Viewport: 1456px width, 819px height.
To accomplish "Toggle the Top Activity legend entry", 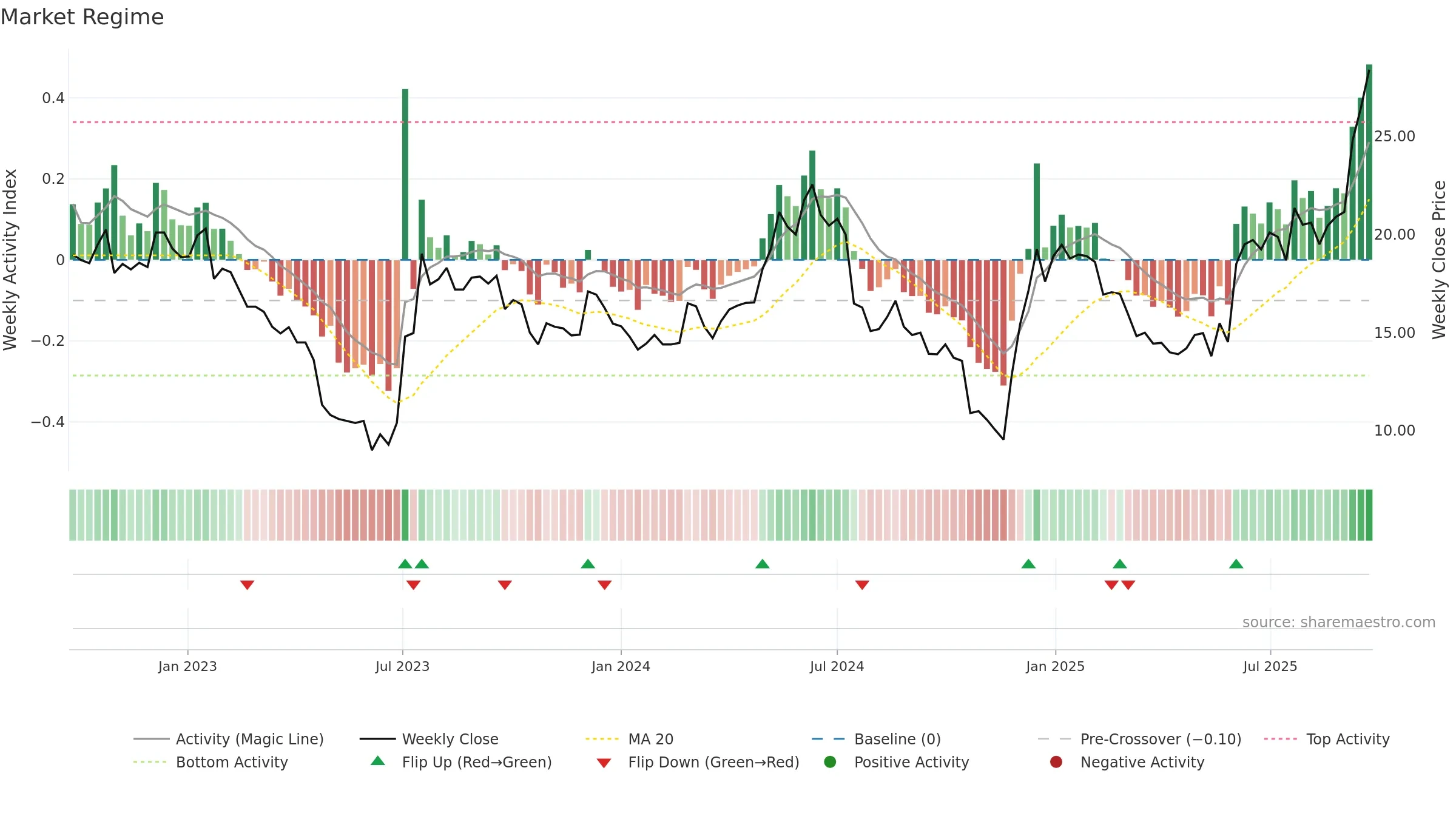I will point(1327,739).
